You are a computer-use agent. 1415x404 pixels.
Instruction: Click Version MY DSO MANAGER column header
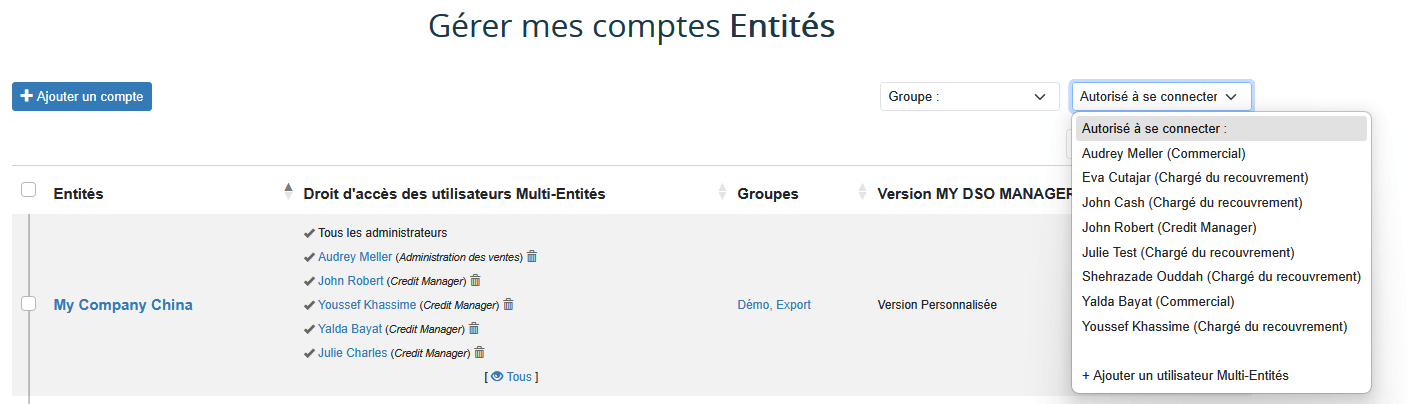[975, 194]
